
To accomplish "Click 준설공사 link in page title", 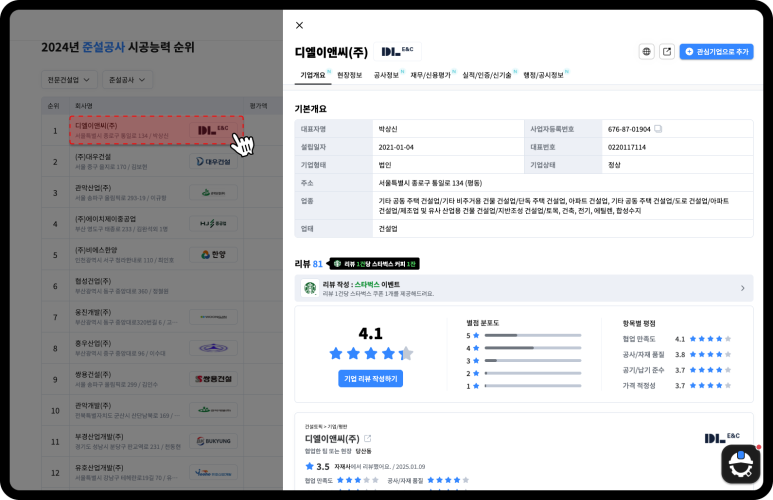I will tap(104, 47).
